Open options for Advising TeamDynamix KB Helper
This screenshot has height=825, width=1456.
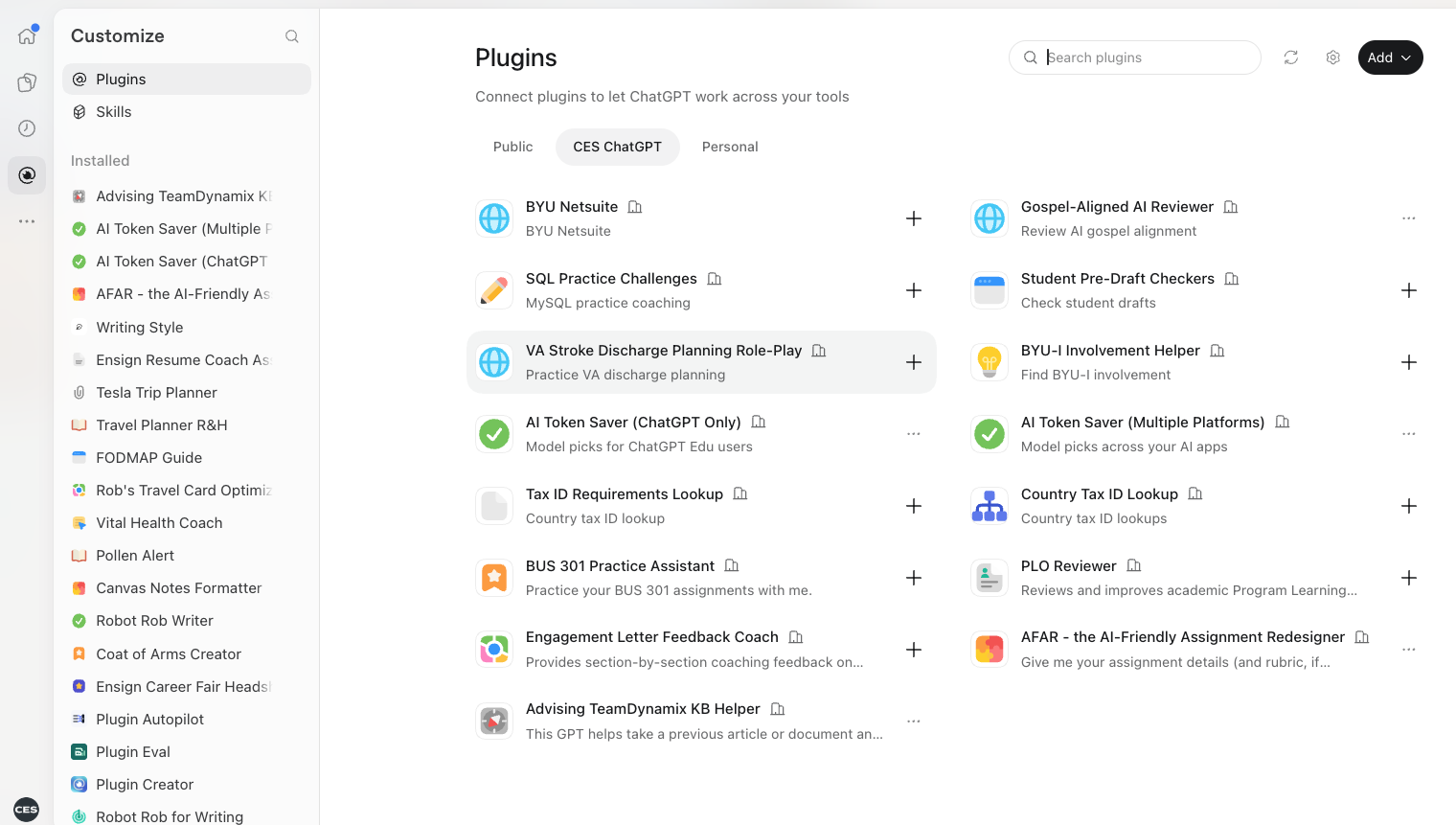coord(914,722)
